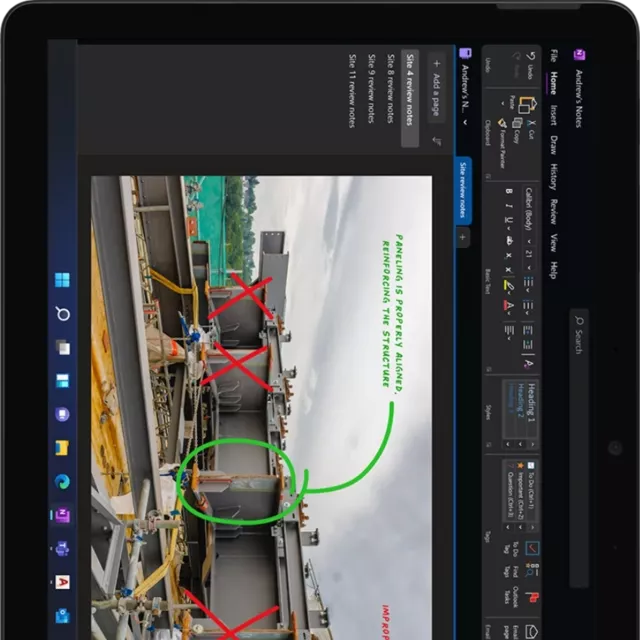Apply superscript formatting
This screenshot has width=640, height=640.
tap(509, 269)
